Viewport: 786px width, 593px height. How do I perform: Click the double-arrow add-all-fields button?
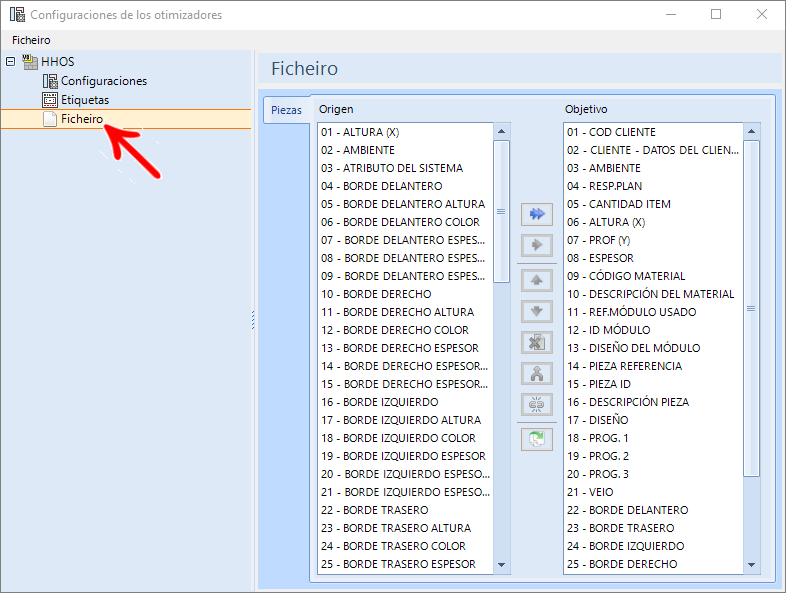537,214
